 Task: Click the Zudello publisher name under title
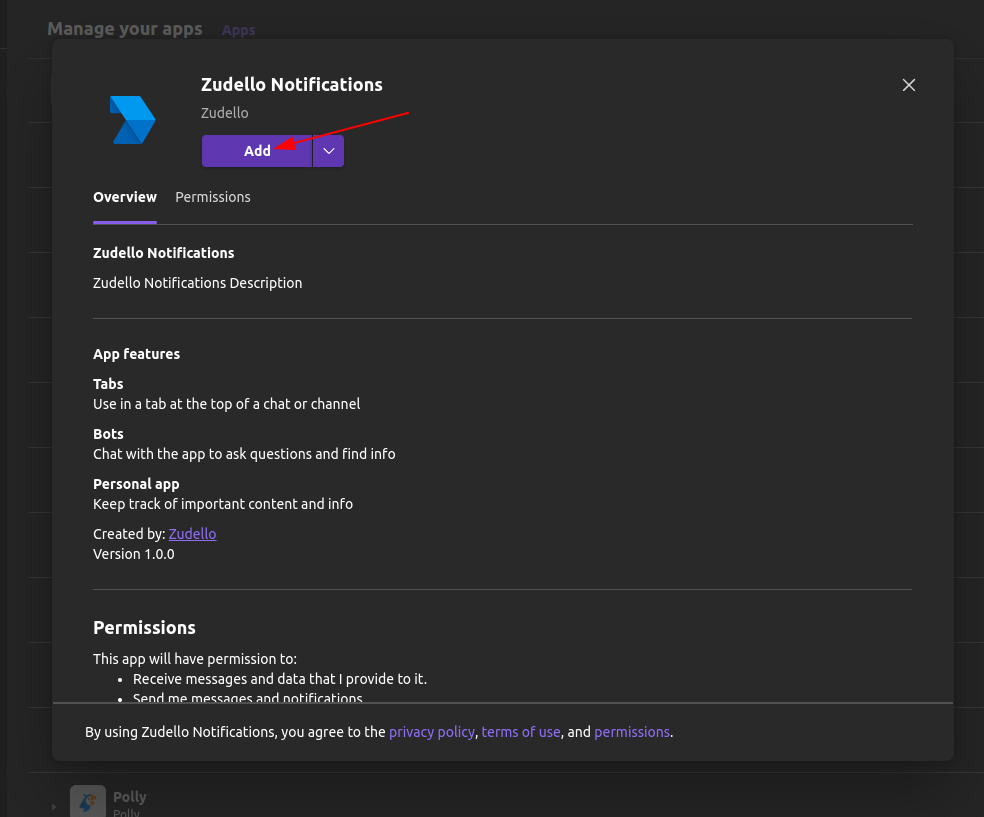225,113
